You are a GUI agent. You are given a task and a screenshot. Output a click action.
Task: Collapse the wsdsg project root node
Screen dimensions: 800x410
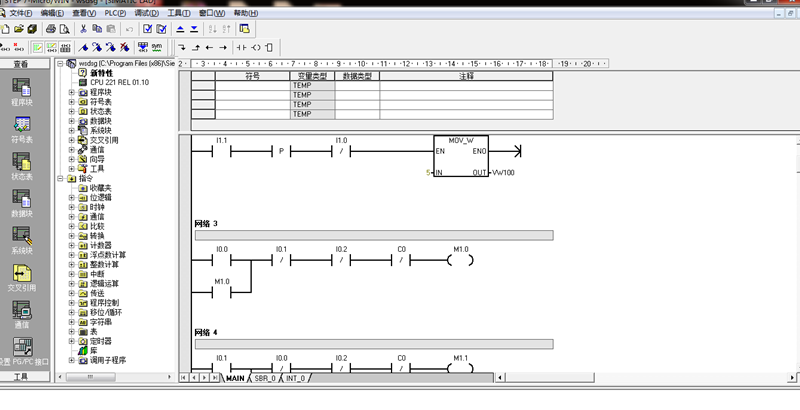(60, 64)
